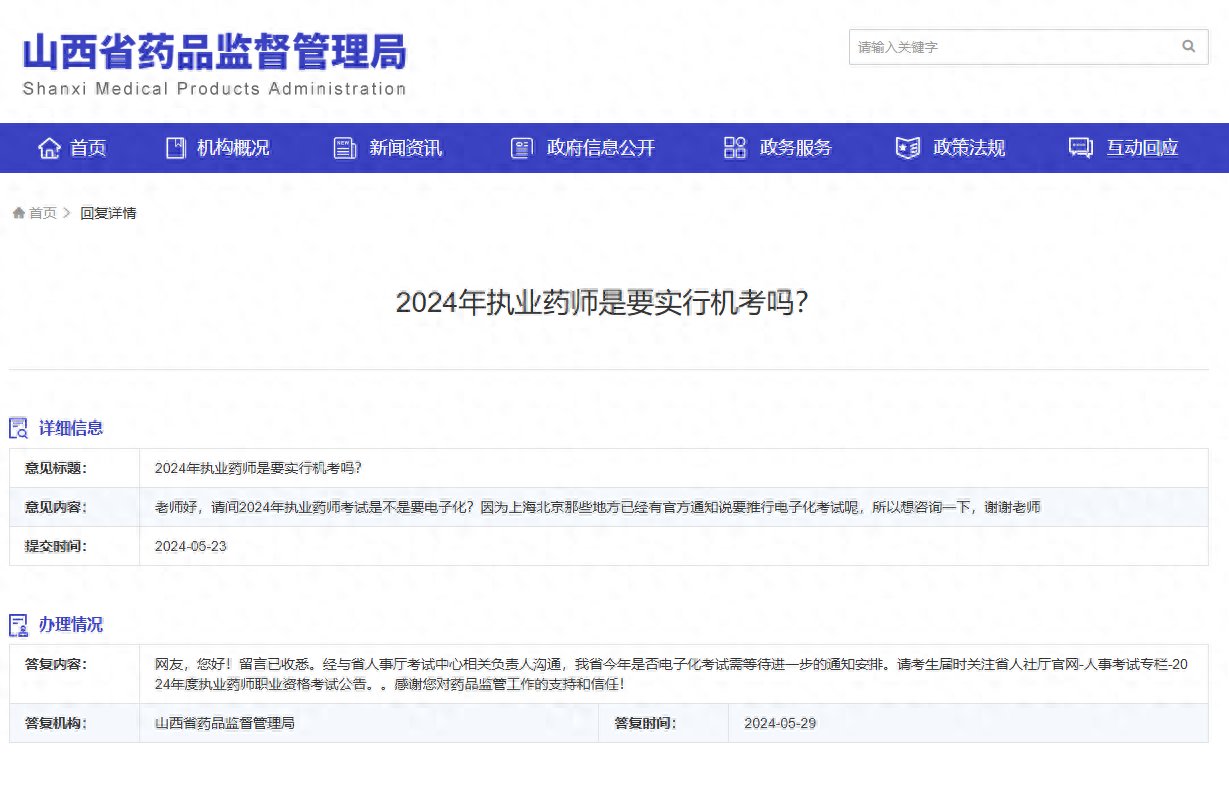Click the reply date 2024-05-29

coord(781,723)
